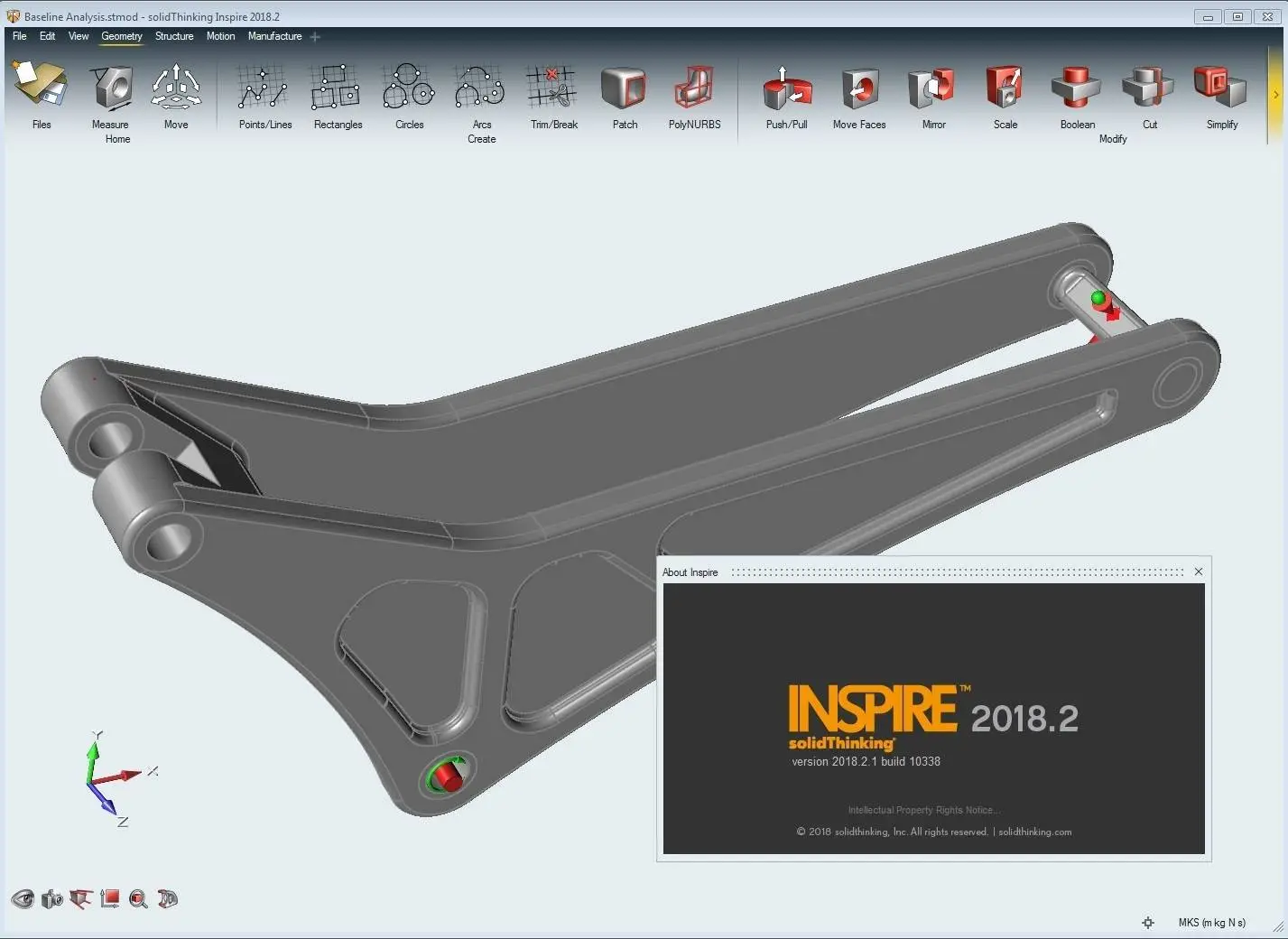
Task: Select the Trim/Break tool
Action: coord(551,88)
